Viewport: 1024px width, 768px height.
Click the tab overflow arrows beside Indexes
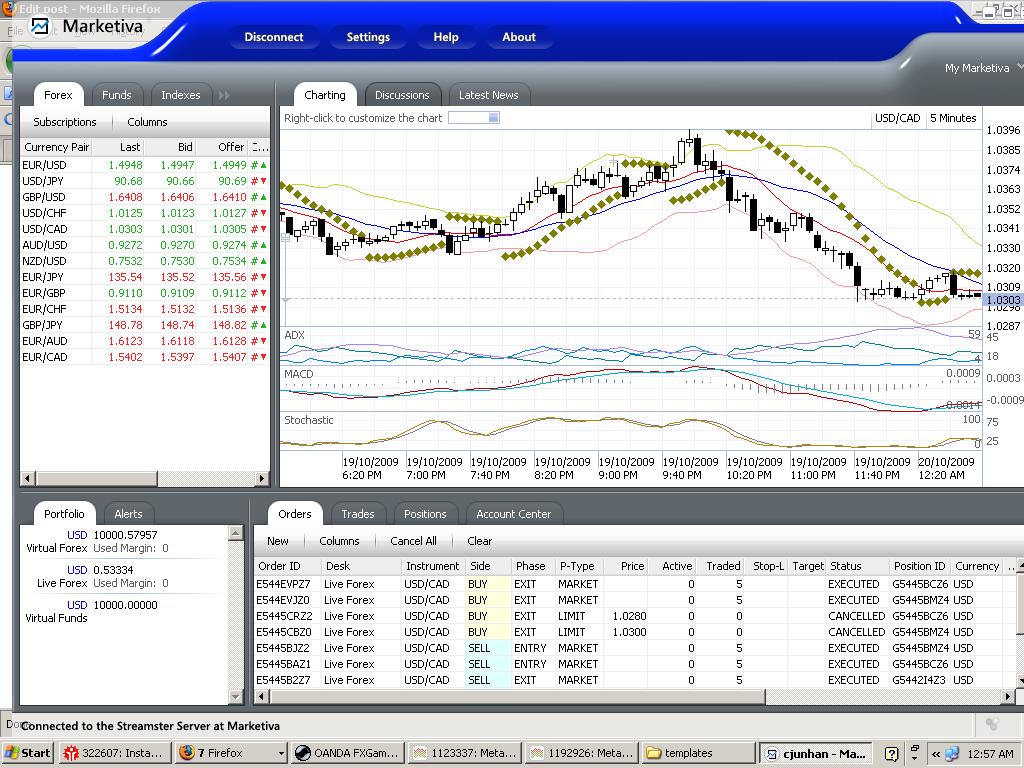[224, 95]
